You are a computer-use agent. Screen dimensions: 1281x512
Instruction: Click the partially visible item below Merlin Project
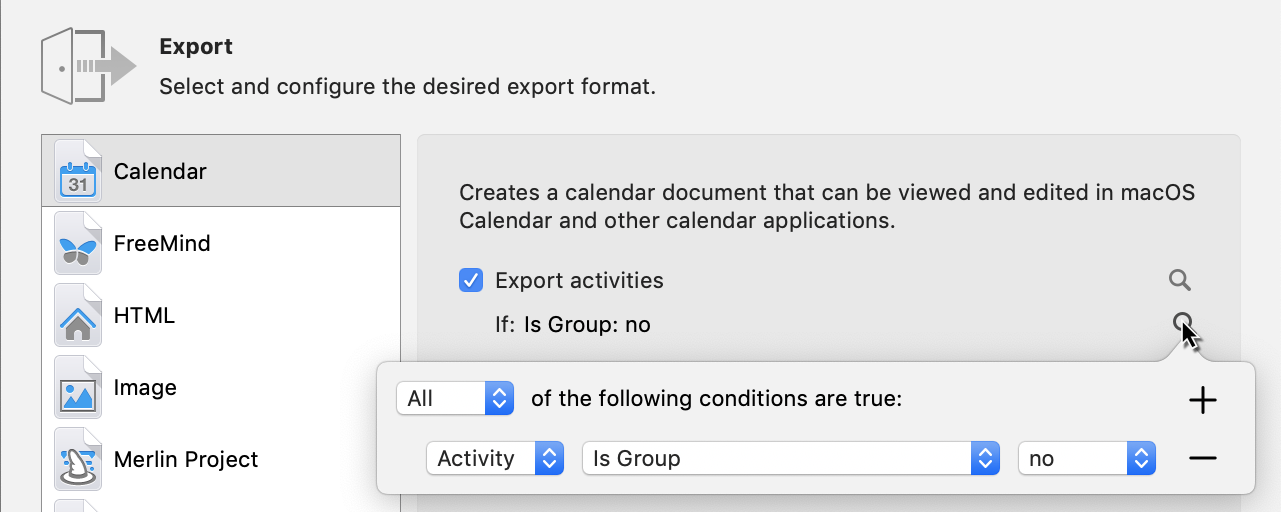[x=77, y=505]
